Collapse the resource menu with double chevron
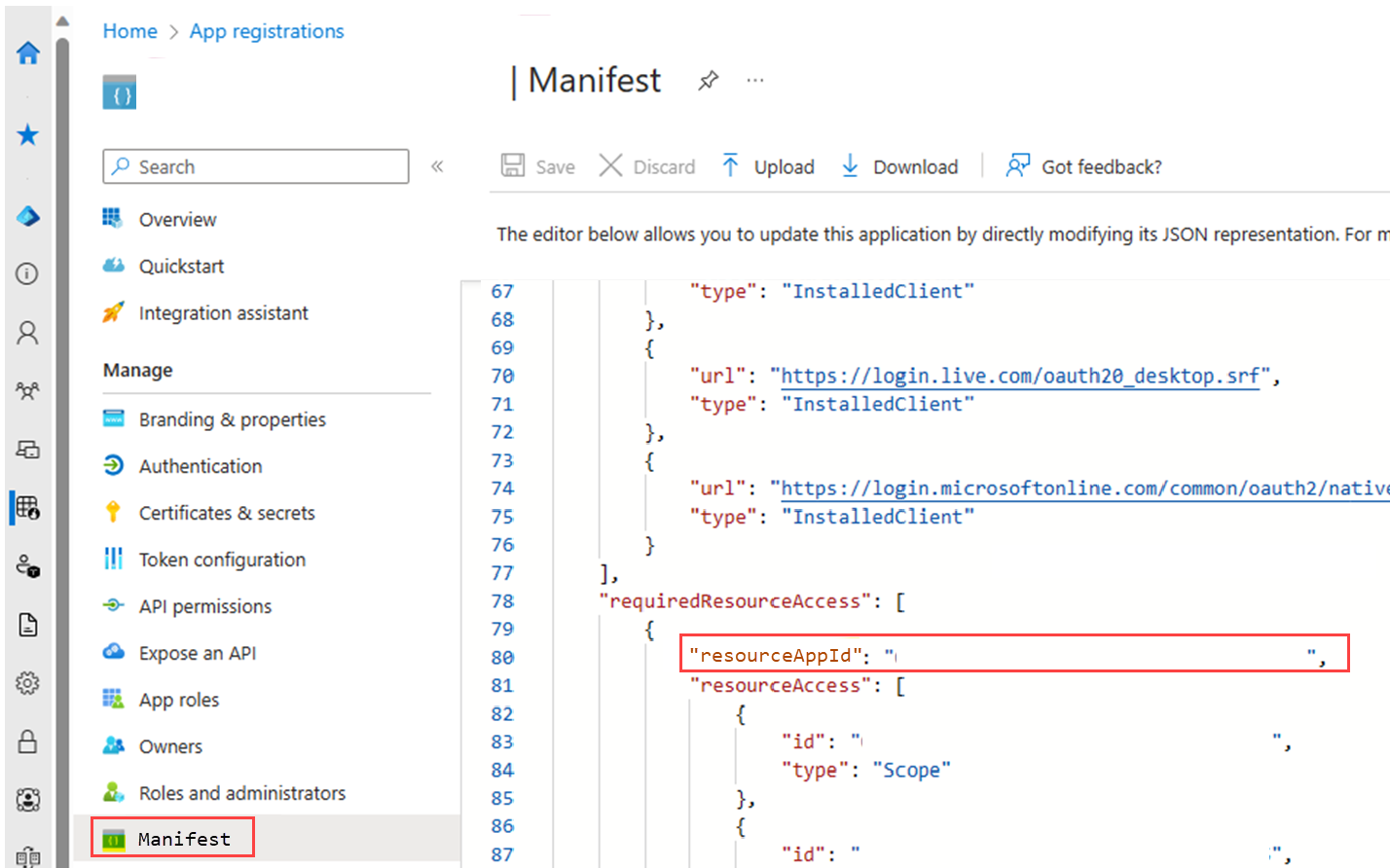 click(x=437, y=166)
